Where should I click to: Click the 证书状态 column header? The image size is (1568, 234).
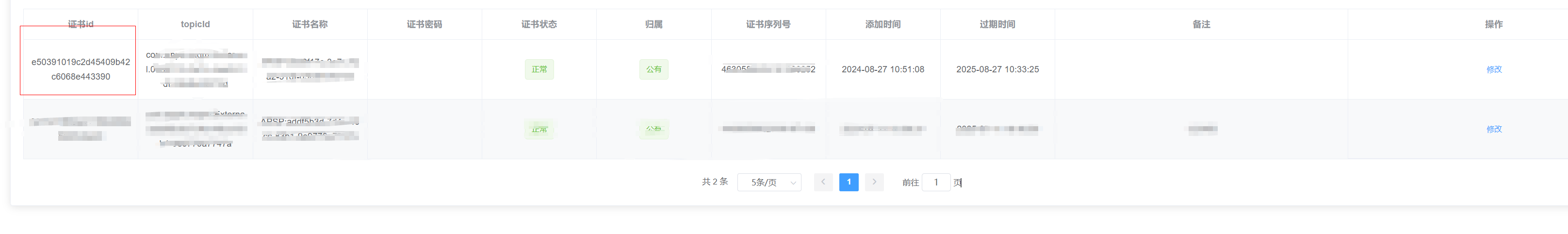[x=539, y=24]
